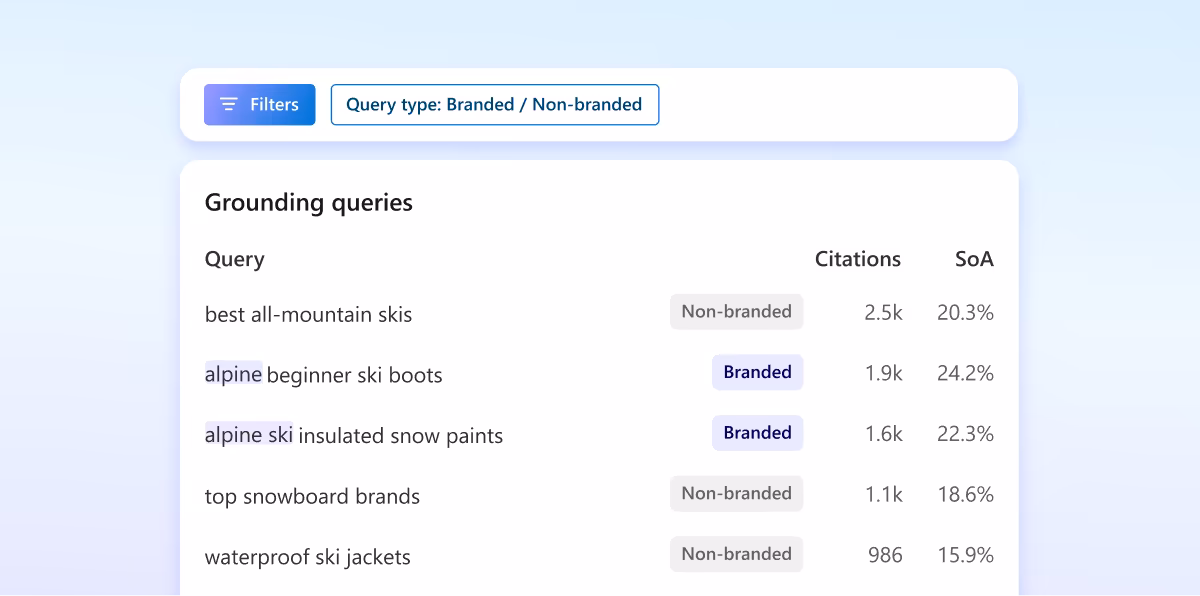Select the 18.6% SoA value
Image resolution: width=1200 pixels, height=596 pixels.
[x=965, y=495]
